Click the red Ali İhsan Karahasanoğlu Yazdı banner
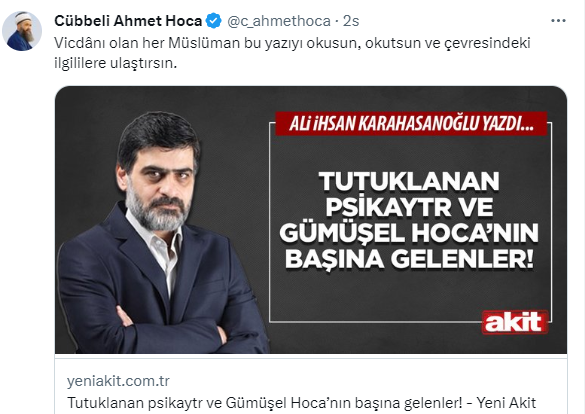Image resolution: width=585 pixels, height=414 pixels. point(411,124)
